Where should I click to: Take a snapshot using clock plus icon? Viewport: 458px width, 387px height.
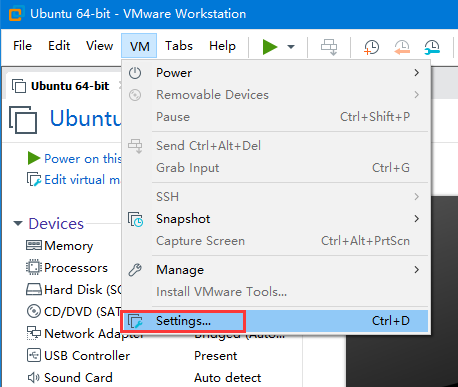[372, 47]
